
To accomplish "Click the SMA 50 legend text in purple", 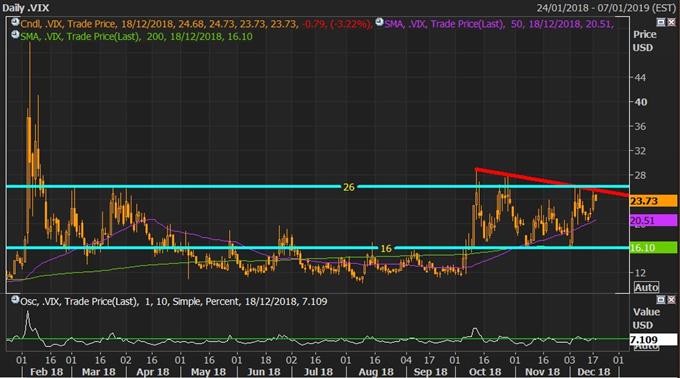I will click(499, 24).
